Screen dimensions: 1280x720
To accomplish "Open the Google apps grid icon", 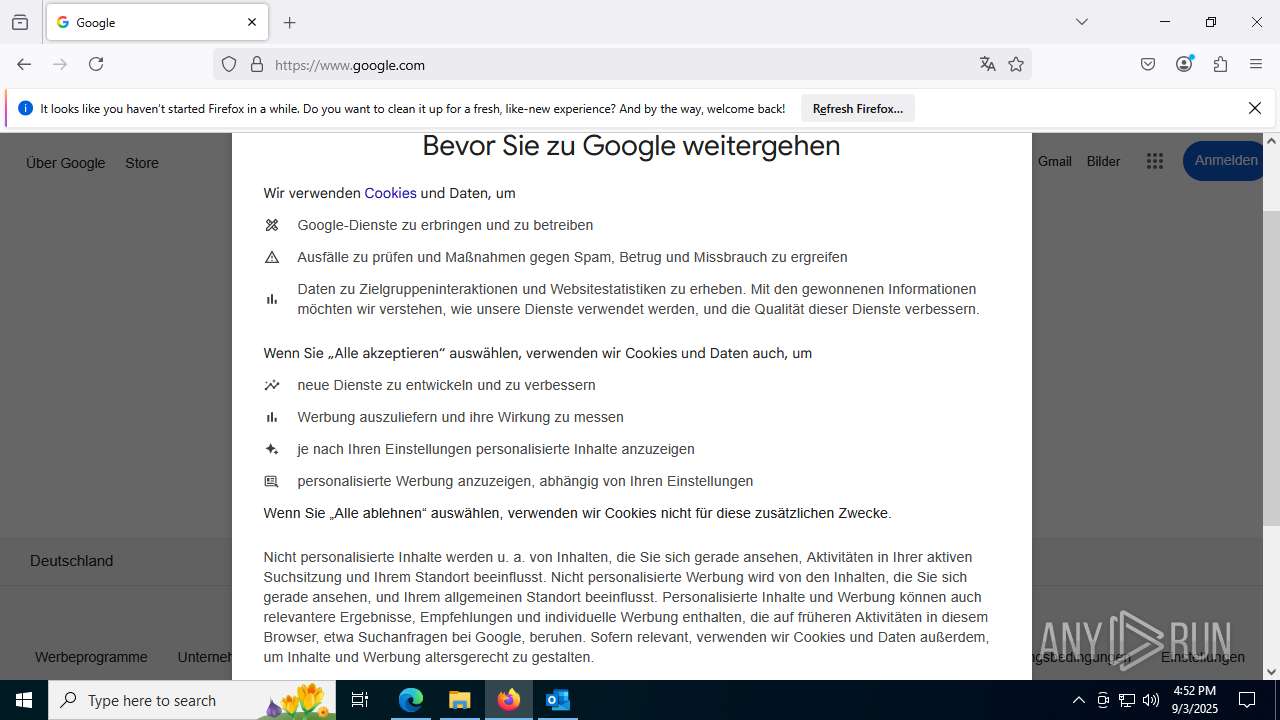I will (x=1155, y=161).
